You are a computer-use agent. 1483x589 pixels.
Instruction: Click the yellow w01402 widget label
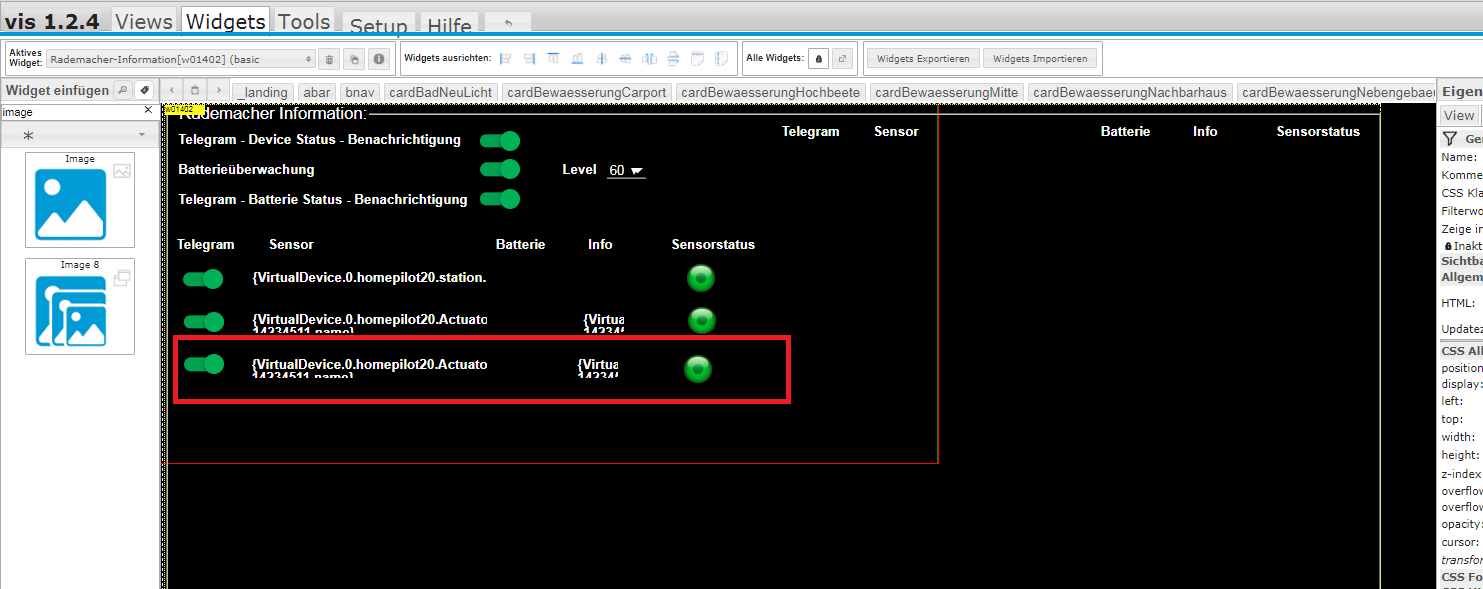click(x=184, y=108)
